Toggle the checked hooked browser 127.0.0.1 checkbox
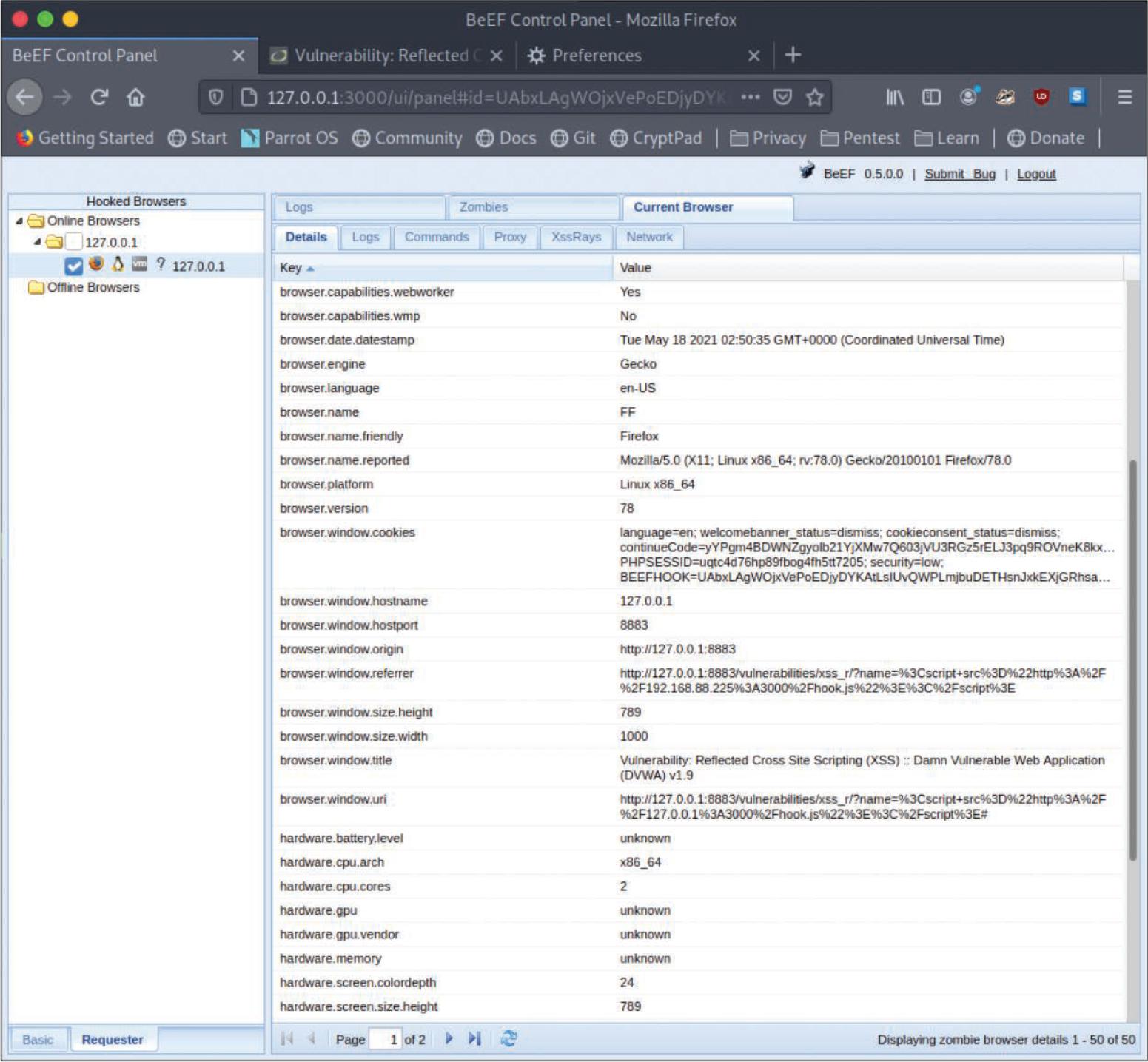1148x1062 pixels. point(73,266)
